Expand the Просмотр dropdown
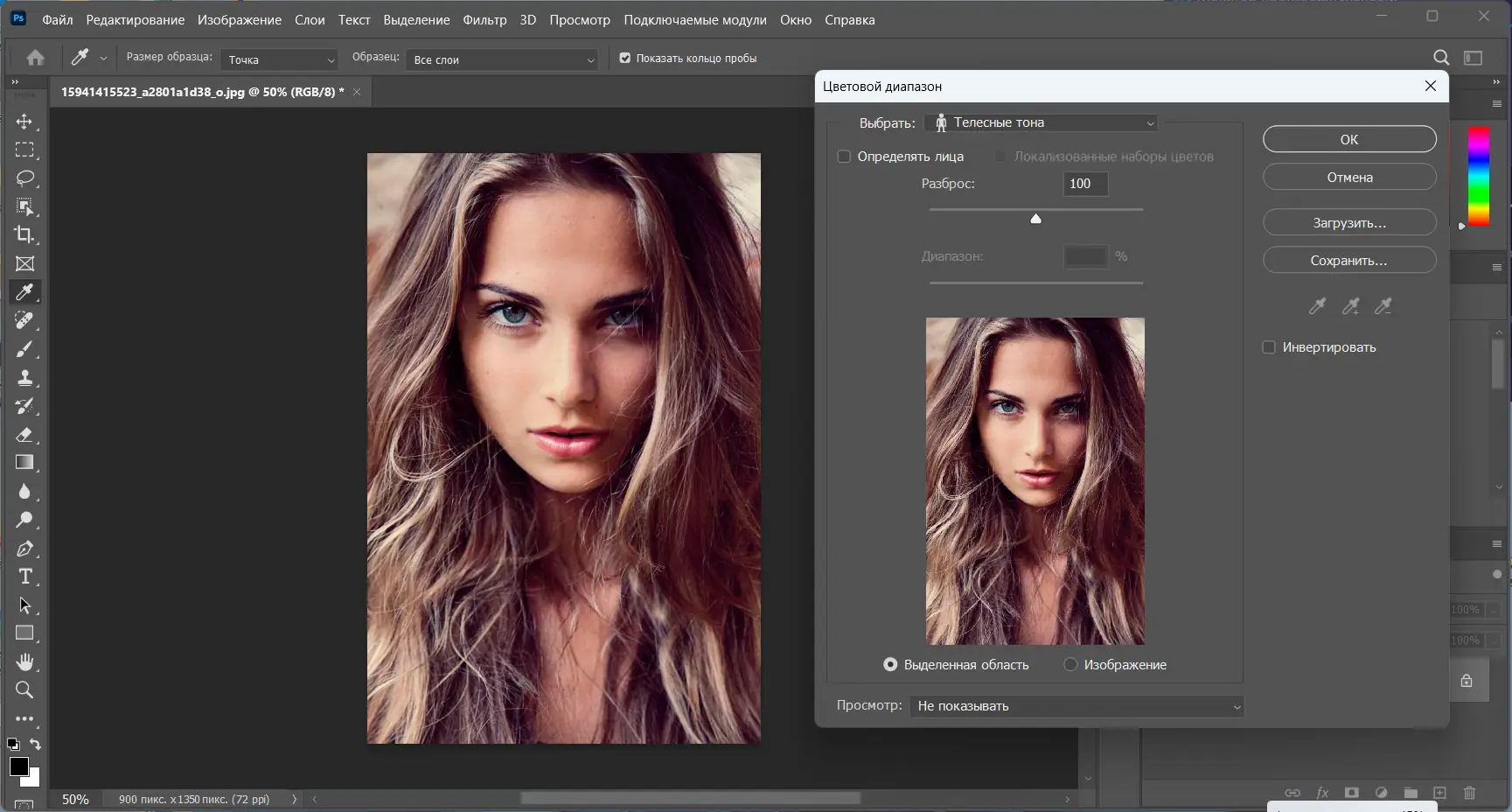Screen dimensions: 1512x812 coord(1077,706)
